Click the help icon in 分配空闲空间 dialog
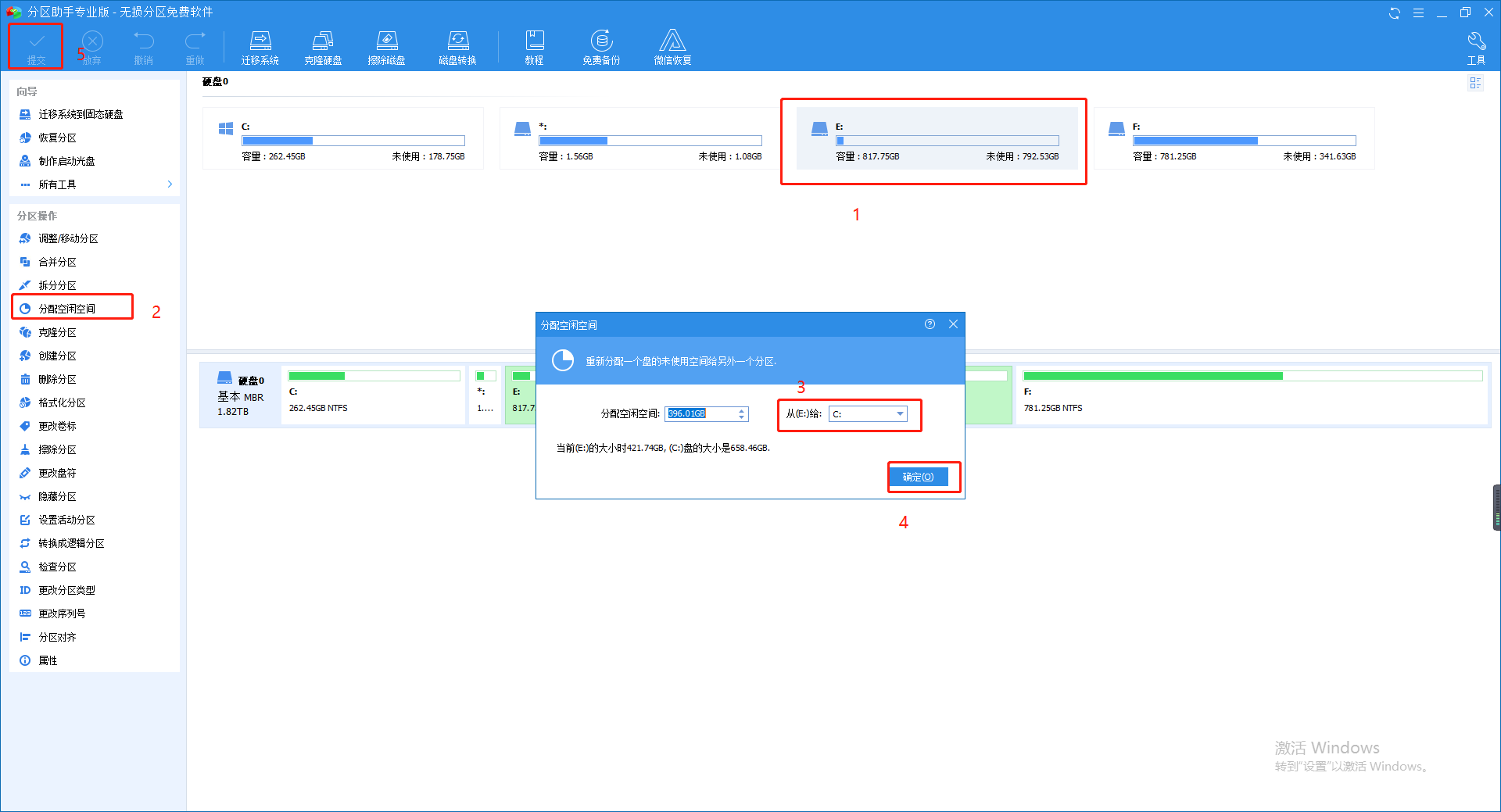 point(930,324)
